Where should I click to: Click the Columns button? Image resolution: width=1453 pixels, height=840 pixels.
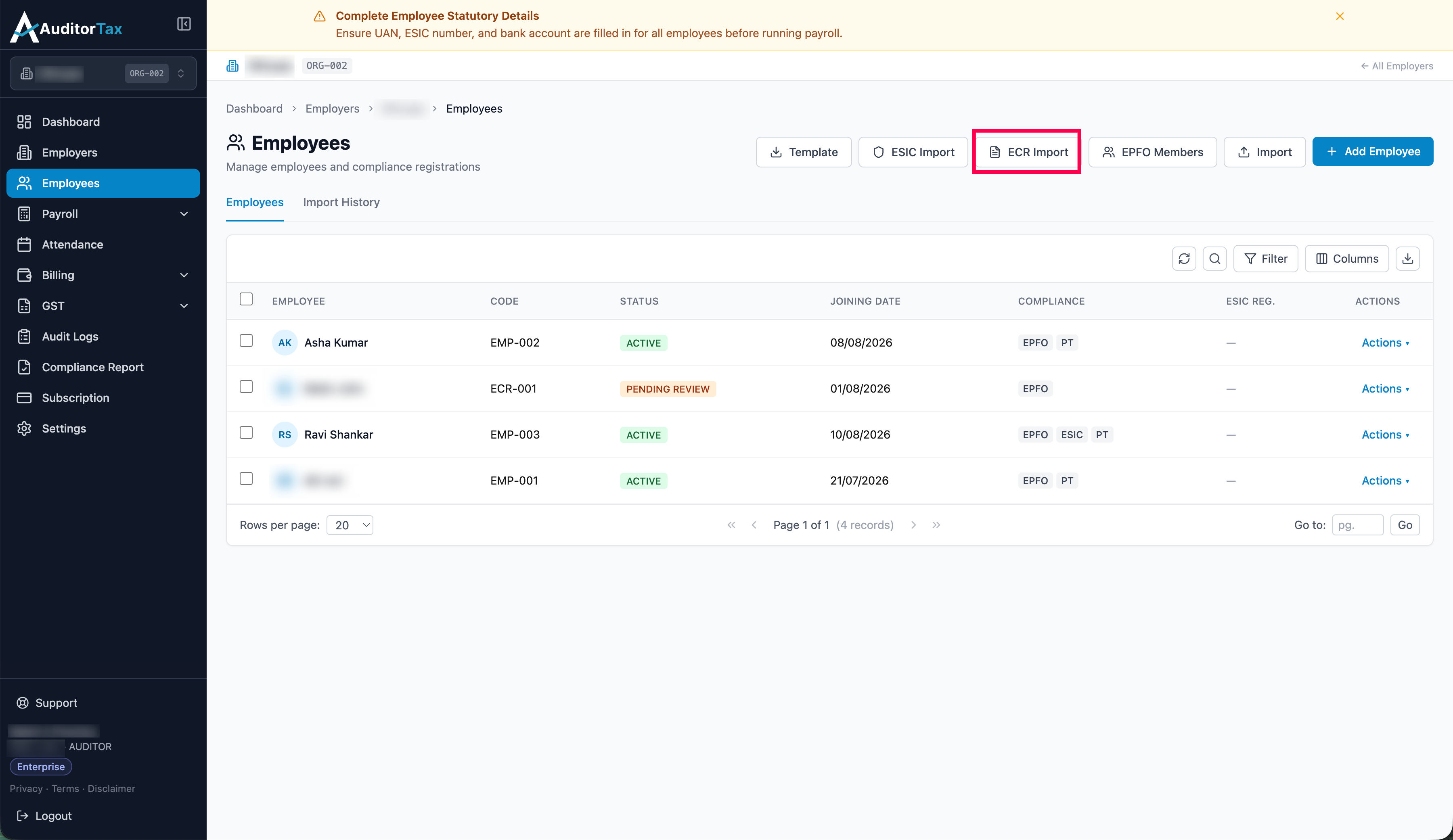1346,259
